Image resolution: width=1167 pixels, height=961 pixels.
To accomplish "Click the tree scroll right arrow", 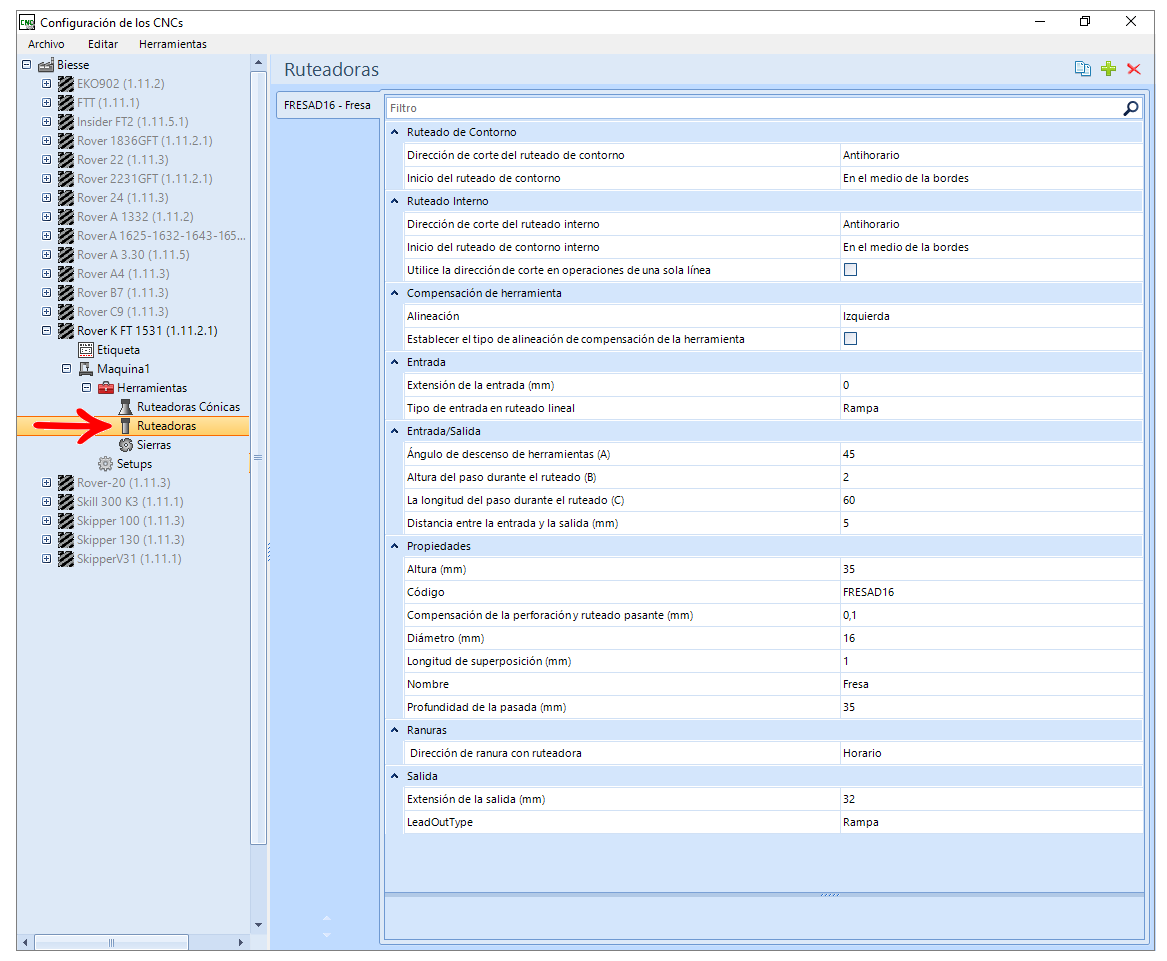I will pos(240,942).
